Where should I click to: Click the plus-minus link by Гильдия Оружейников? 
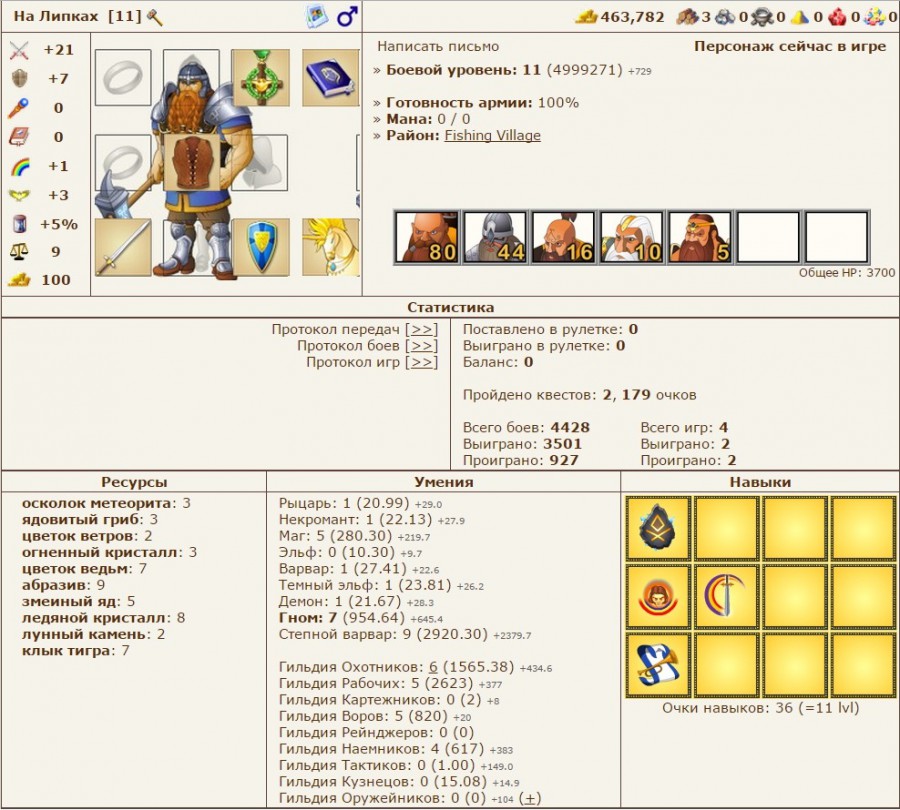[x=531, y=798]
